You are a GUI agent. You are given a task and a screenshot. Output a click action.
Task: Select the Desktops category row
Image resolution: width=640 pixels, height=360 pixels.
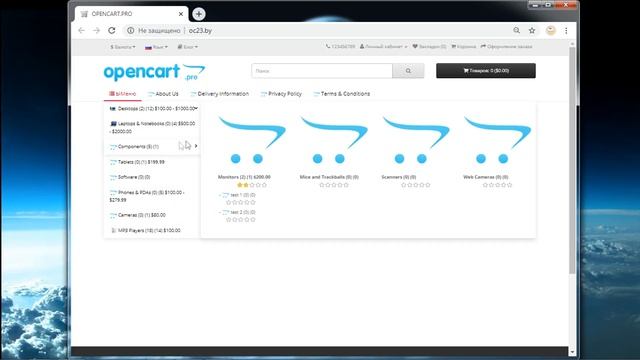(152, 109)
